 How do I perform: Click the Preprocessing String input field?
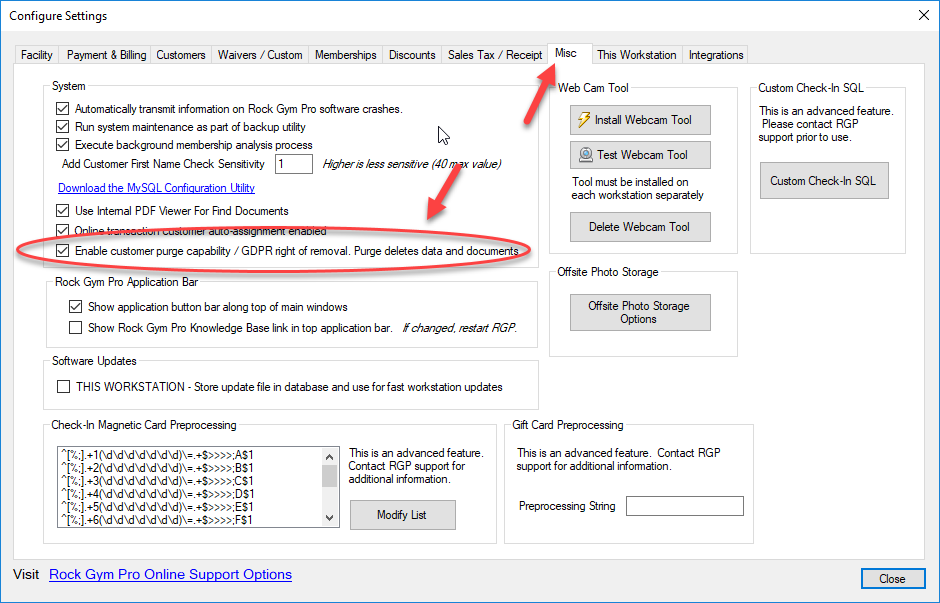(685, 506)
